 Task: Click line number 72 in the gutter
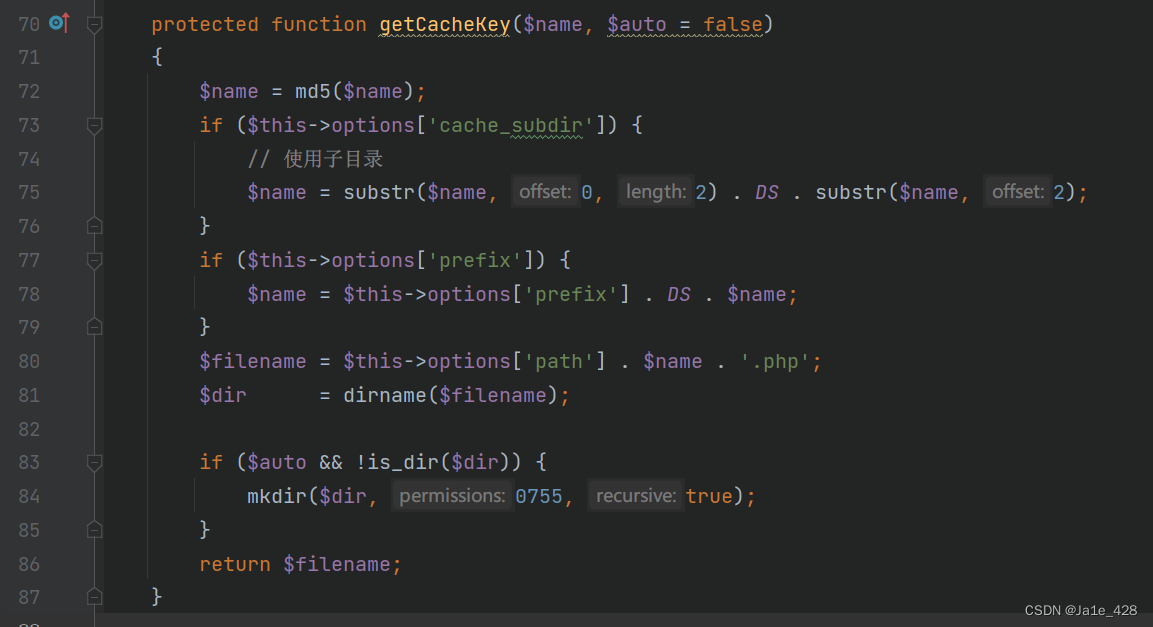click(x=29, y=91)
